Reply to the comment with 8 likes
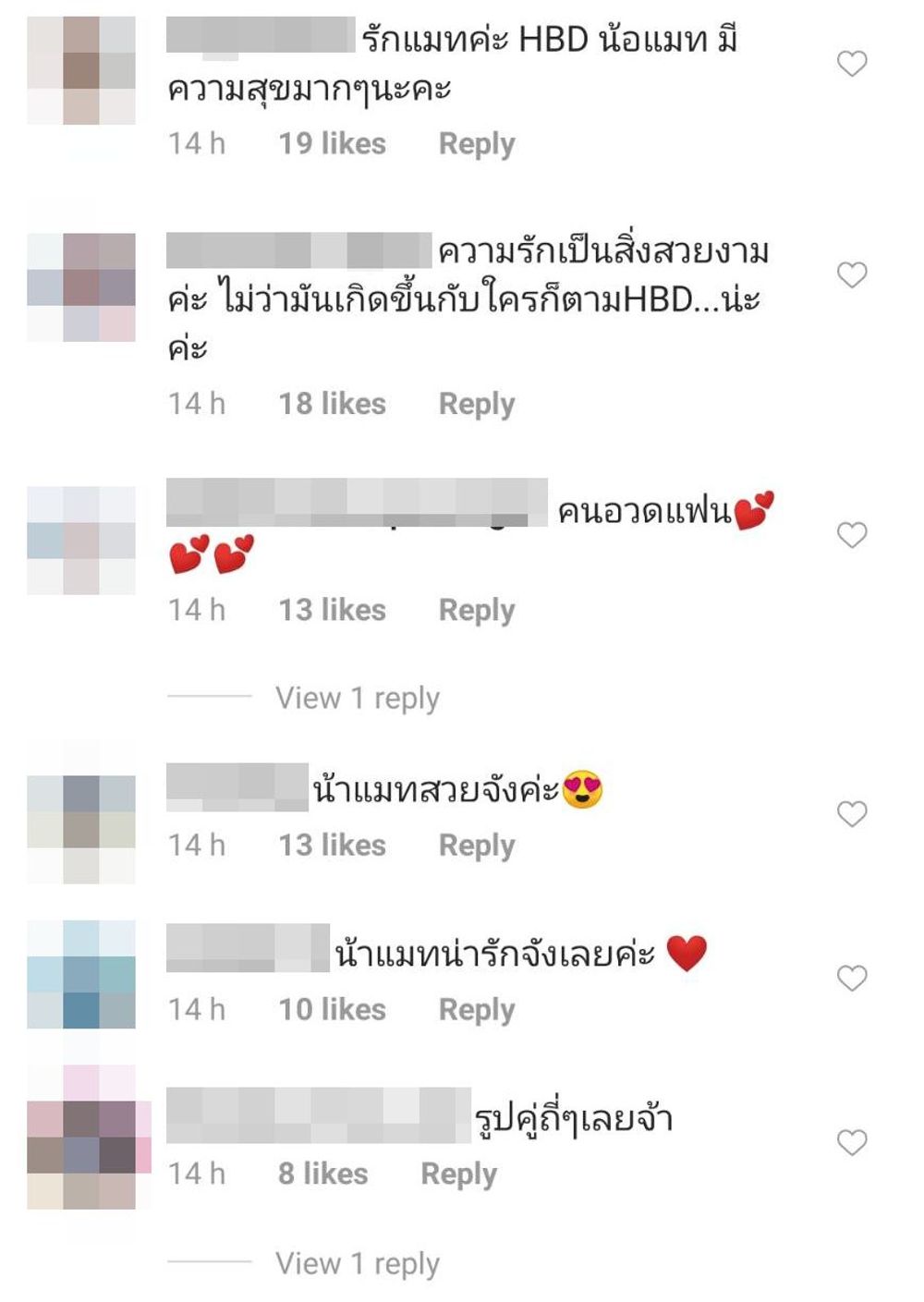The width and height of the screenshot is (924, 1302). click(459, 1174)
